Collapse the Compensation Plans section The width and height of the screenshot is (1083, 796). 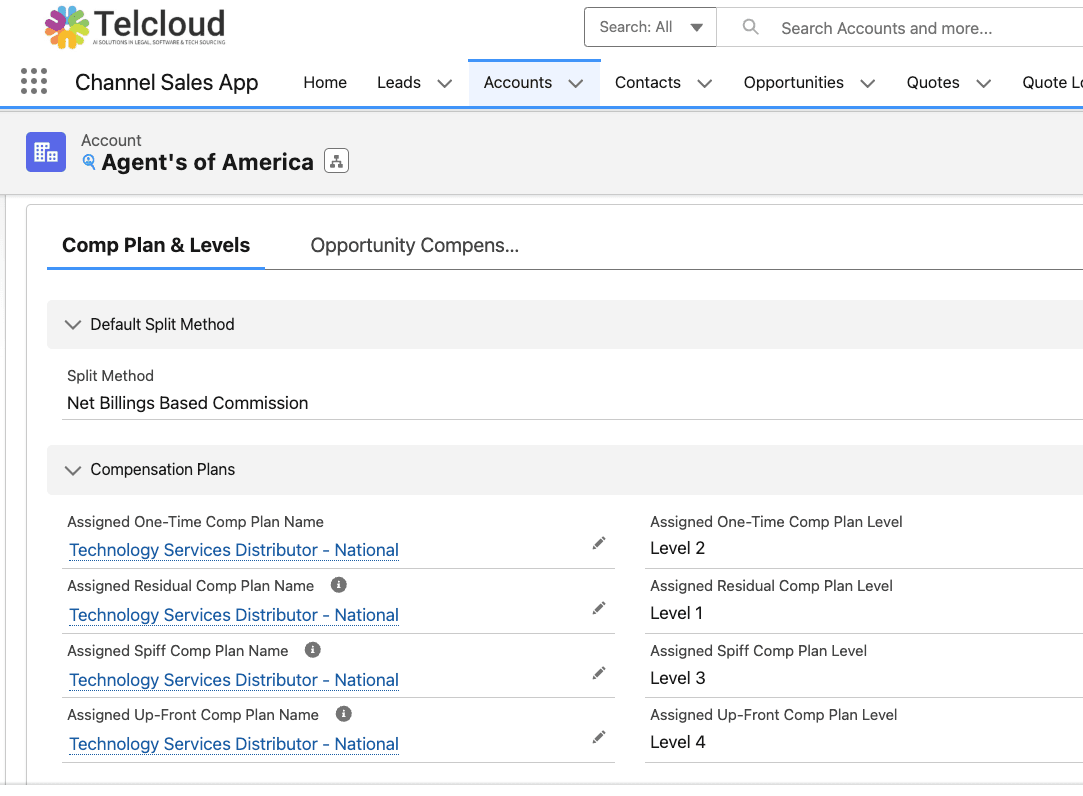point(73,470)
